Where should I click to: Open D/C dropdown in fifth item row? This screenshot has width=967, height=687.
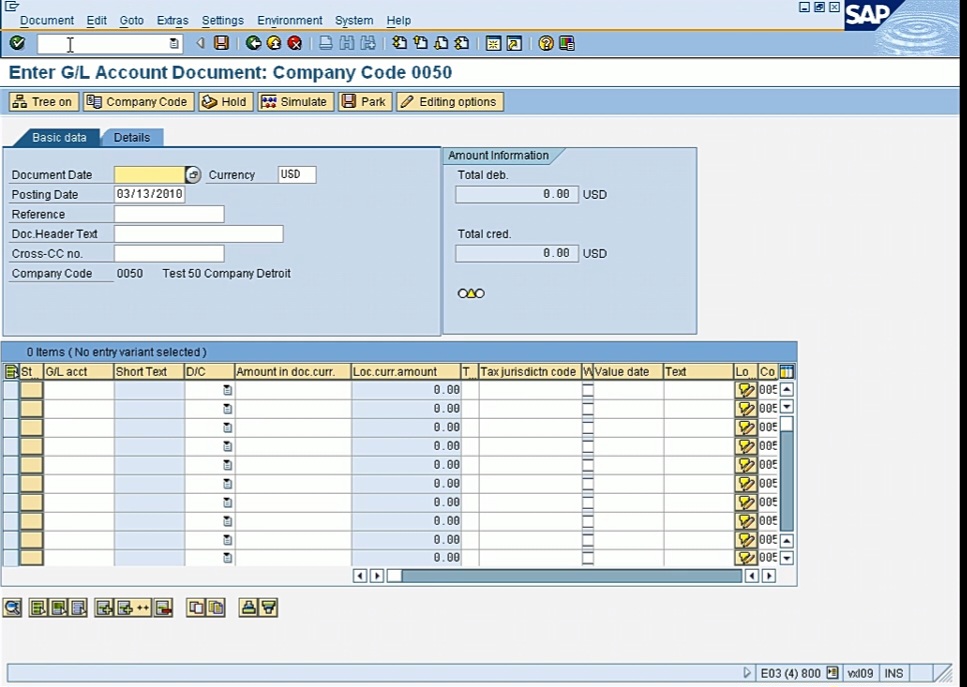click(x=228, y=464)
